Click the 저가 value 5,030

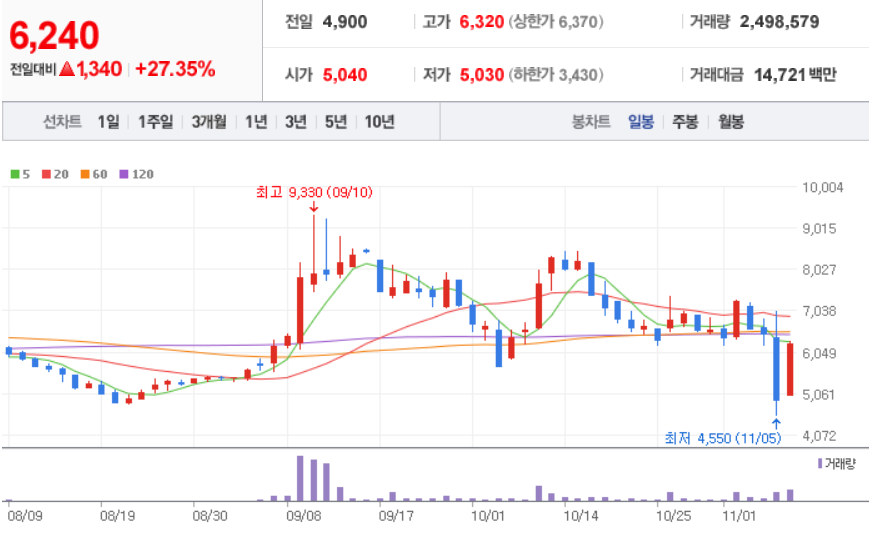482,75
